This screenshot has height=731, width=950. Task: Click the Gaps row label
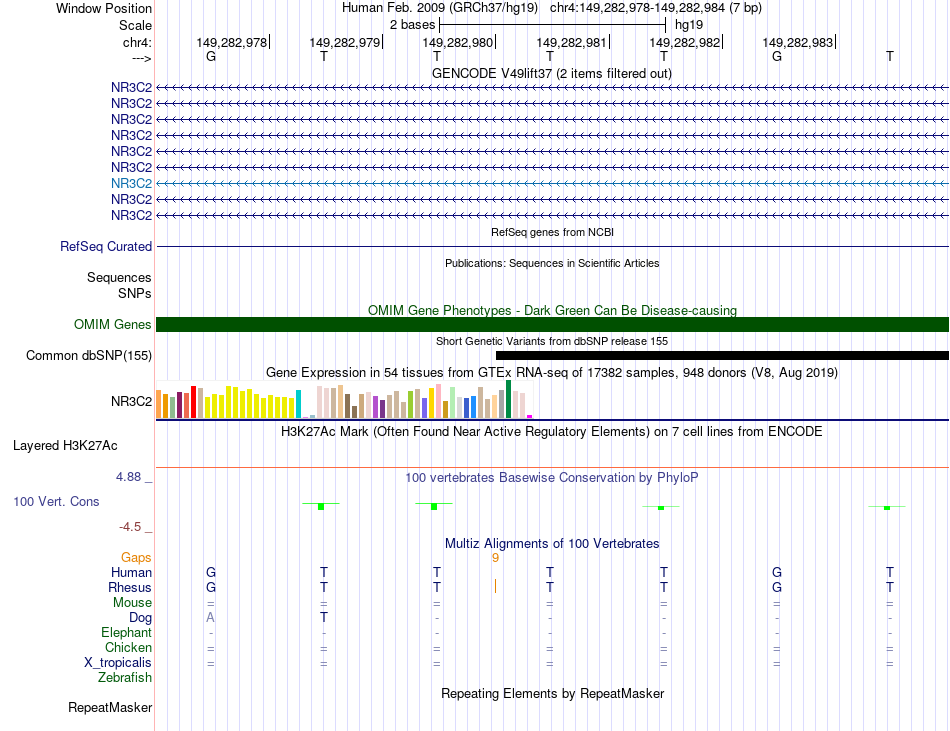coord(136,558)
